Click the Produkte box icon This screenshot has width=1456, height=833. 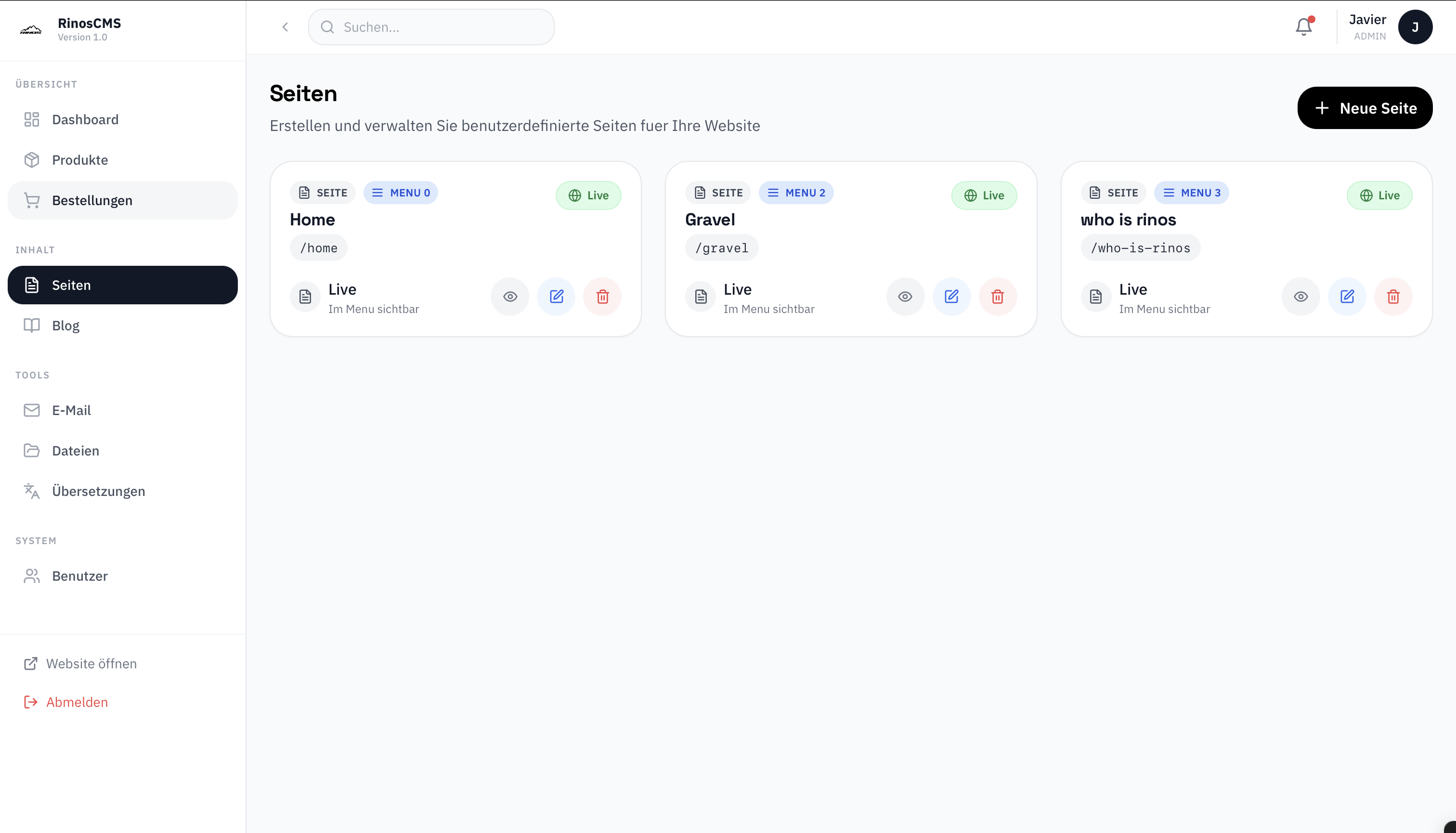[x=31, y=160]
